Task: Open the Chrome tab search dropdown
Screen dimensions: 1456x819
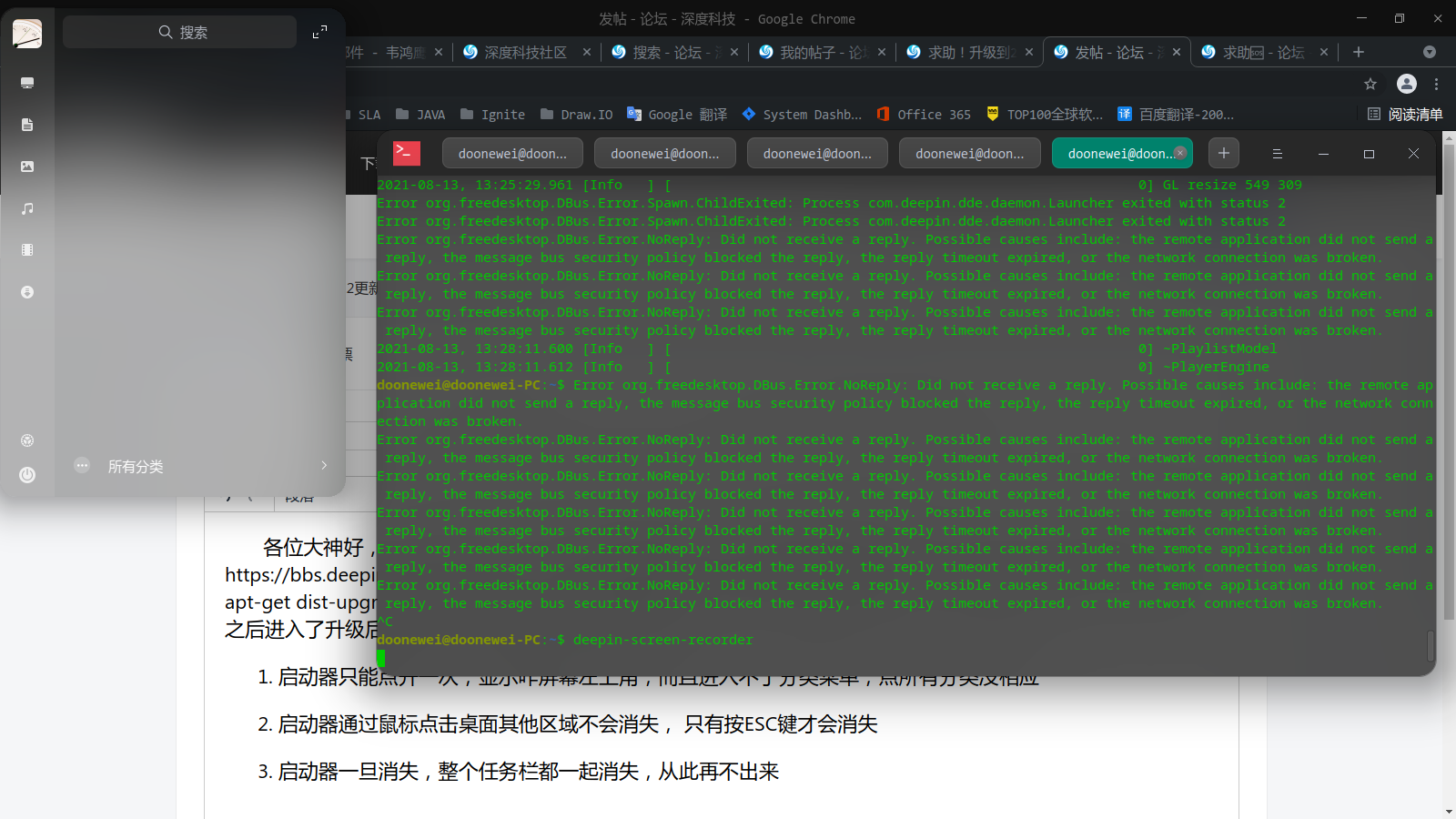Action: pos(1429,52)
